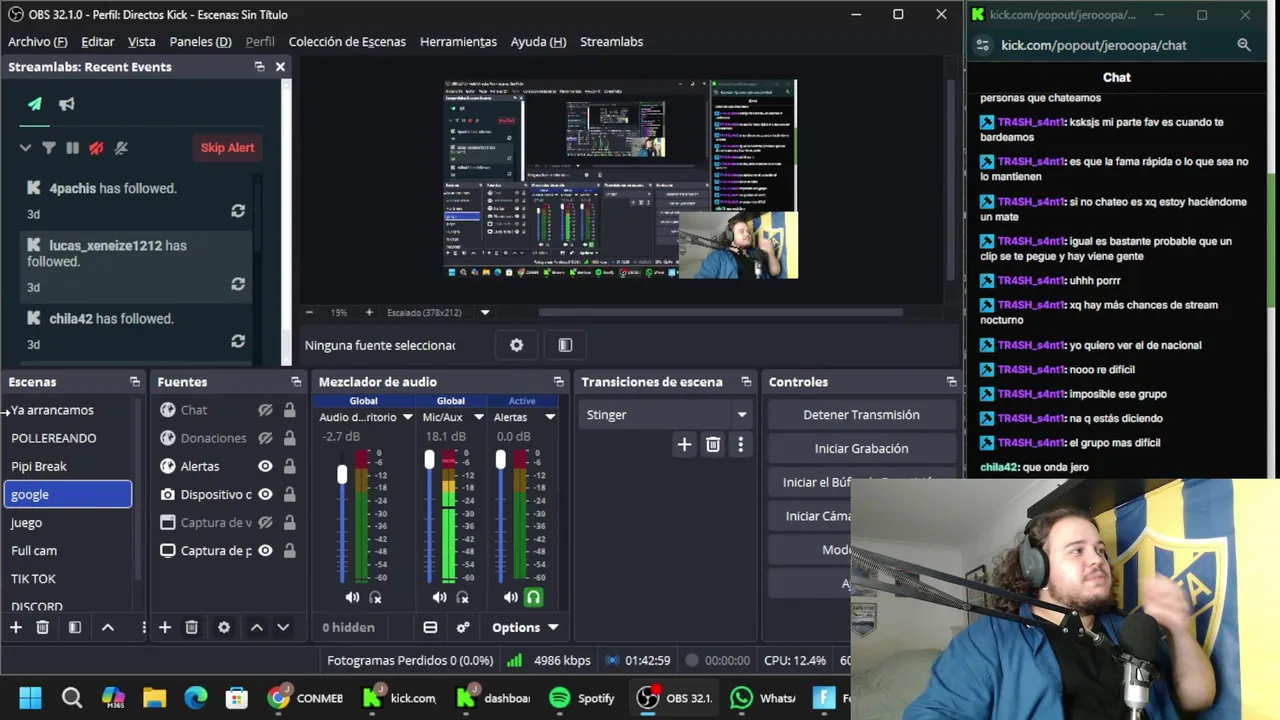This screenshot has height=720, width=1280.
Task: Click the Skip Alert button
Action: tap(227, 148)
